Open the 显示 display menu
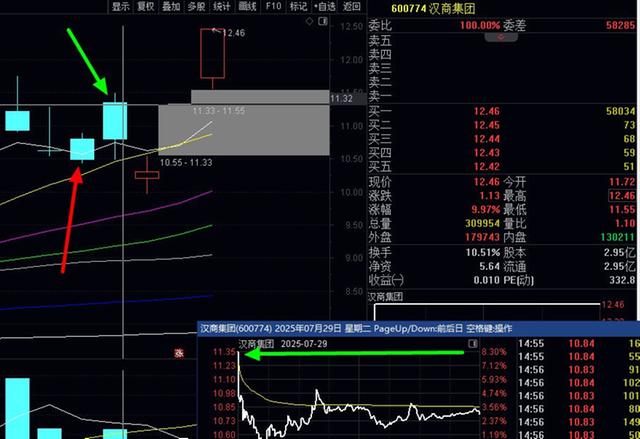 pyautogui.click(x=121, y=6)
